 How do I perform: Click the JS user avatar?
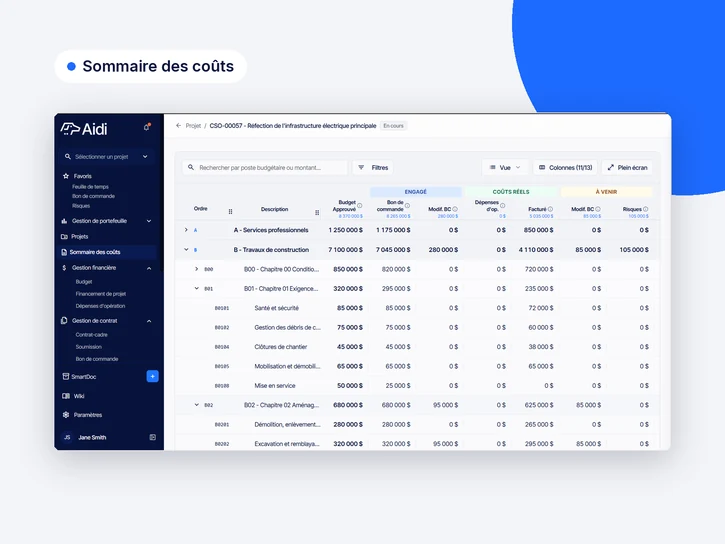pos(67,437)
